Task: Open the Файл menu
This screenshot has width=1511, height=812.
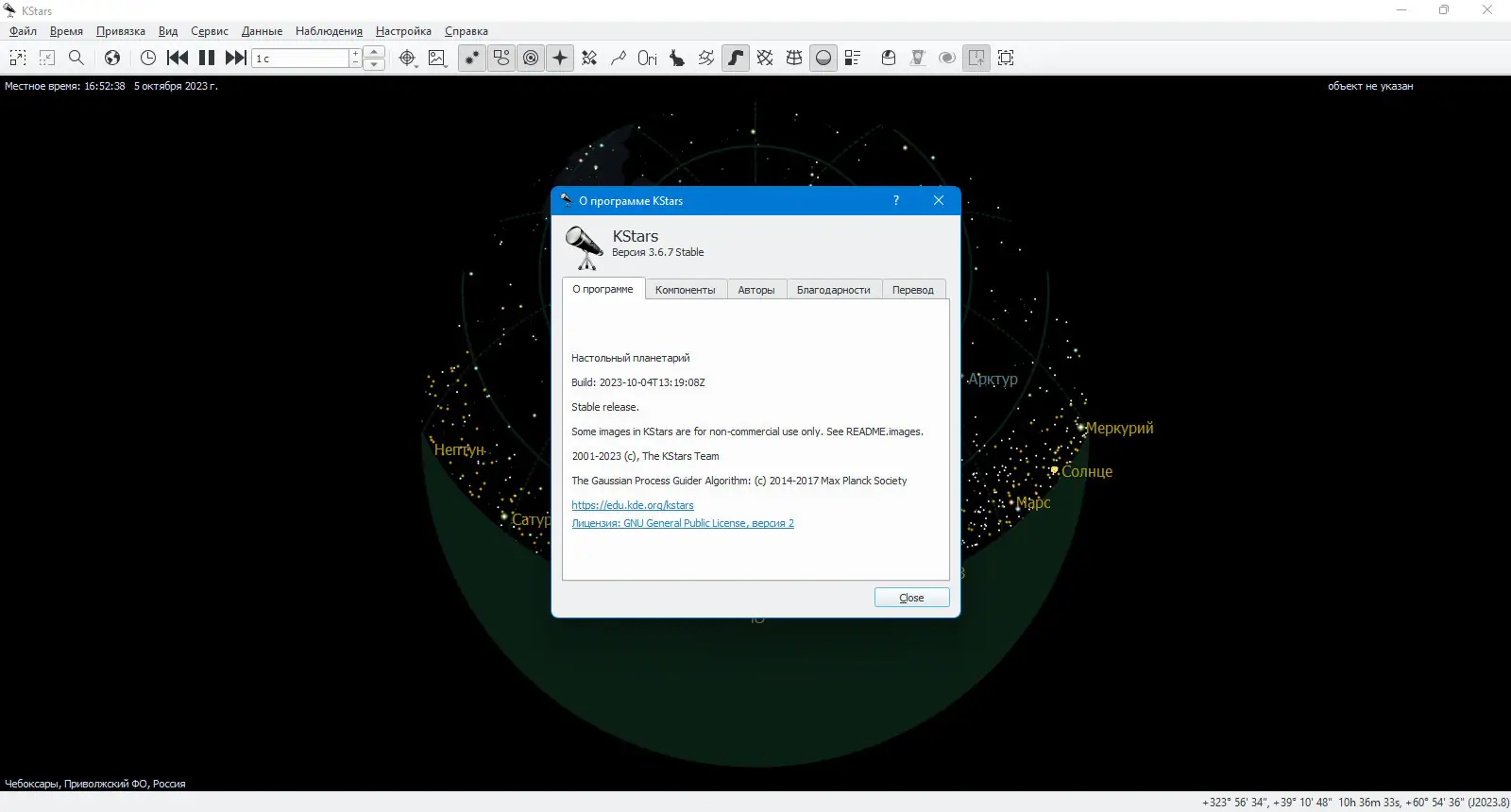Action: pos(23,31)
